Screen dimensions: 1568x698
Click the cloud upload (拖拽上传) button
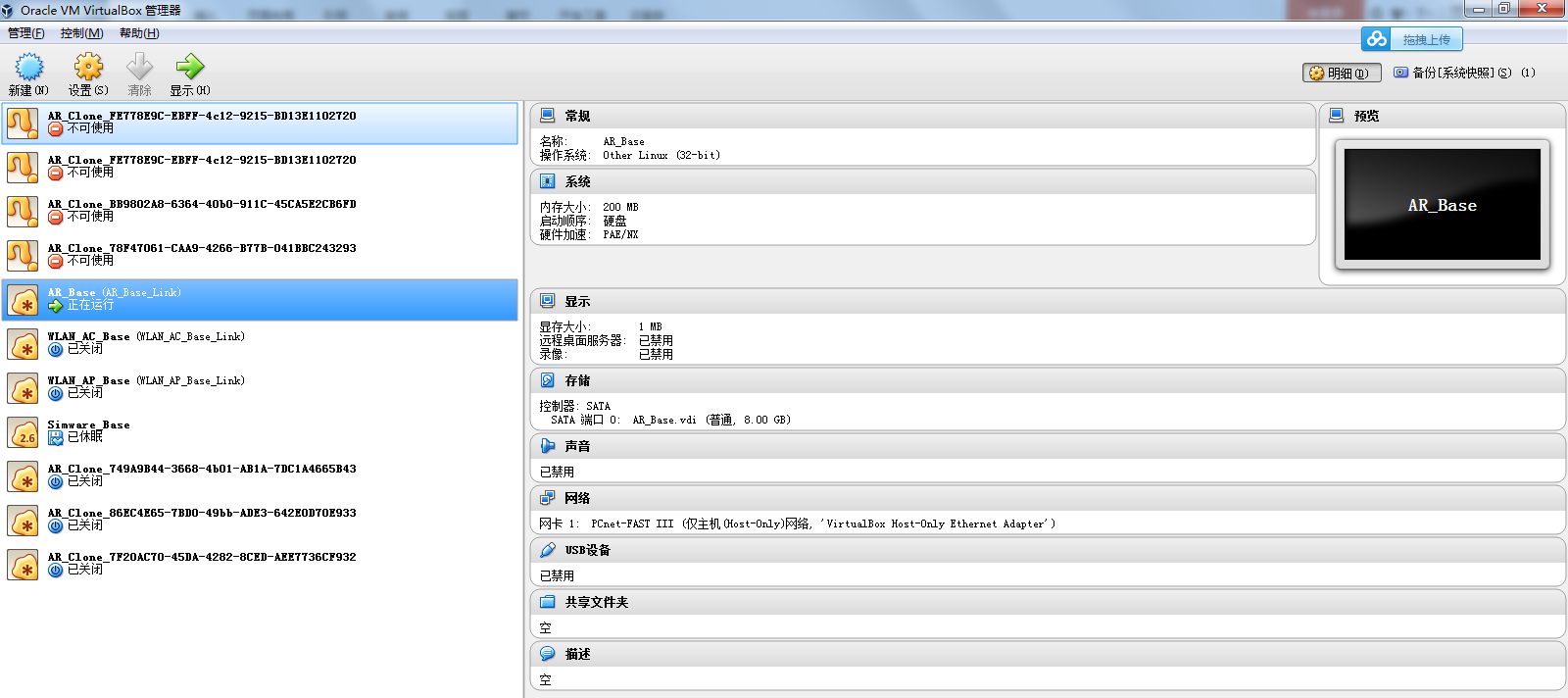(1411, 39)
